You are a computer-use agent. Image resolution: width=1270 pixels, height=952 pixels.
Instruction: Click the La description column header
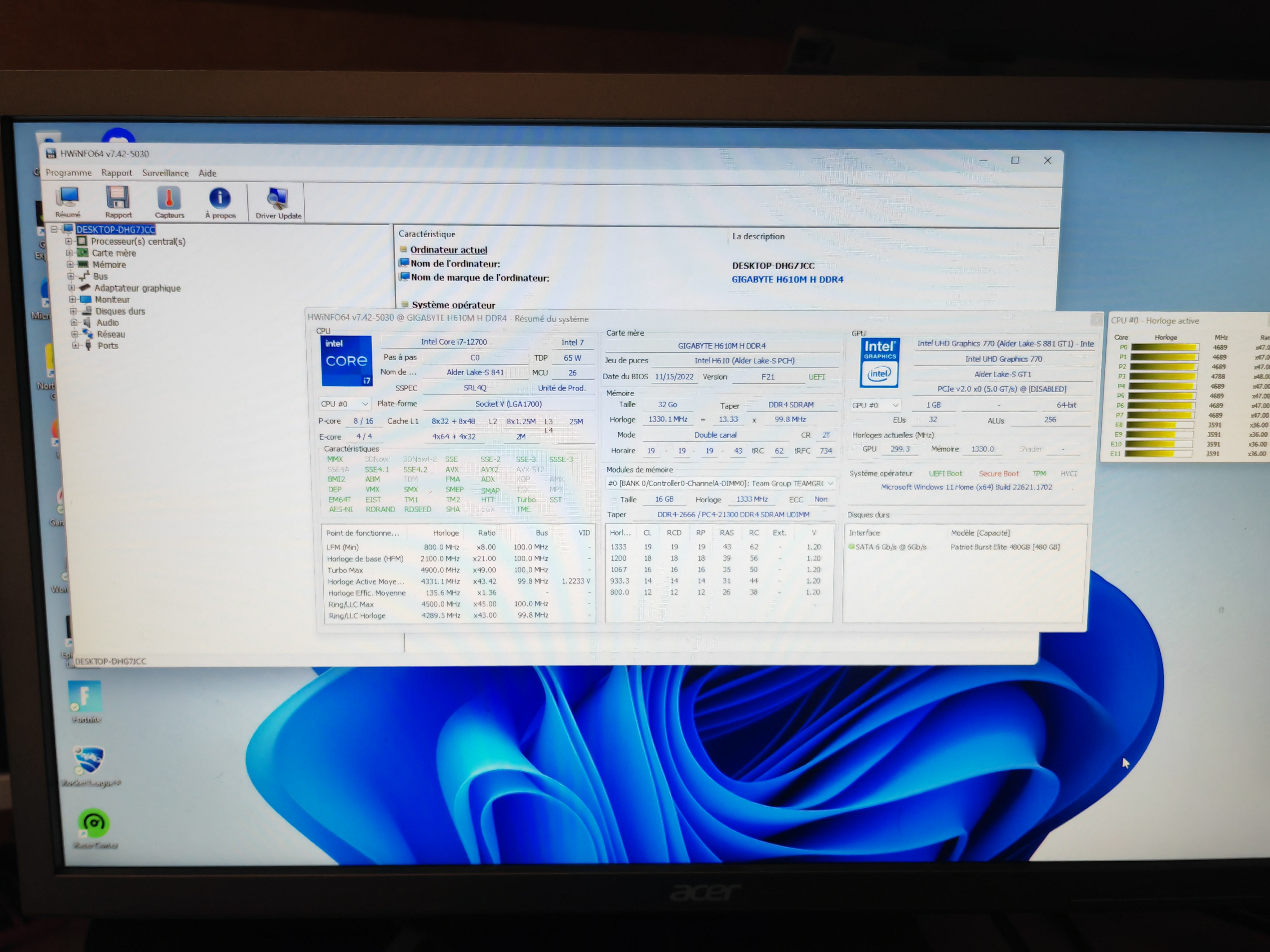tap(758, 236)
